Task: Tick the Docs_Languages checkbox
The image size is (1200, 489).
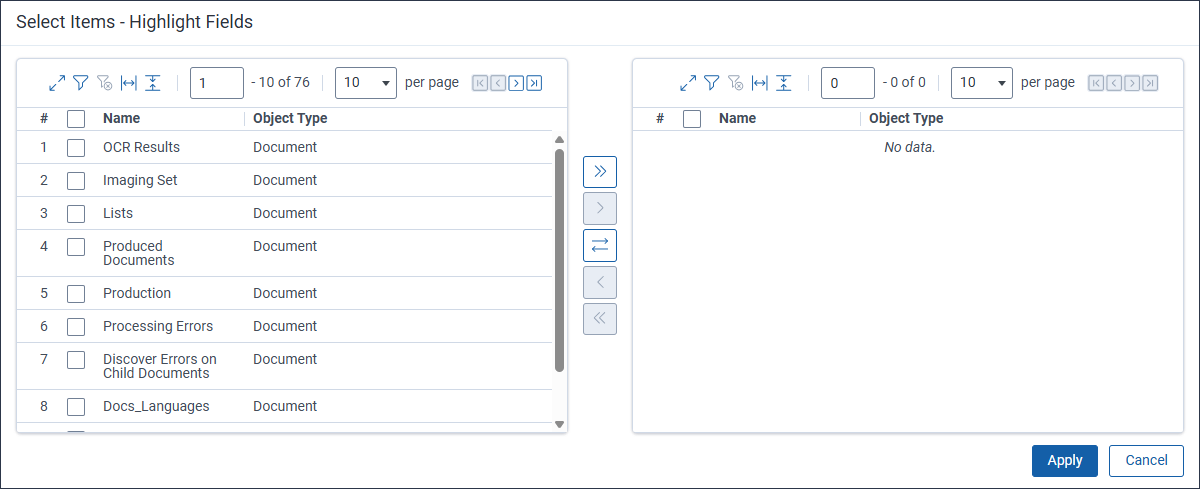Action: coord(76,407)
